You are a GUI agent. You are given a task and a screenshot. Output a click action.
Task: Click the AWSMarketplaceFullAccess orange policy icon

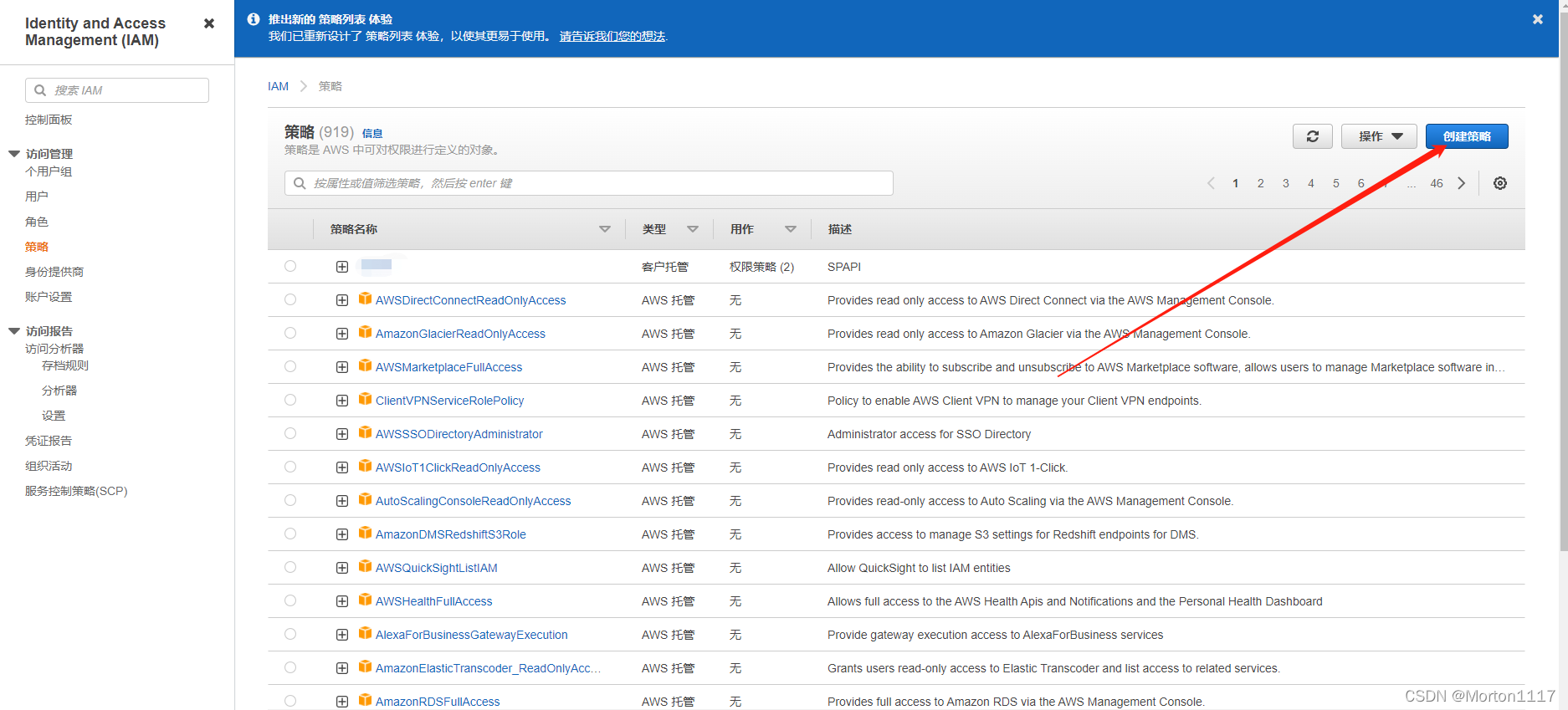coord(365,365)
